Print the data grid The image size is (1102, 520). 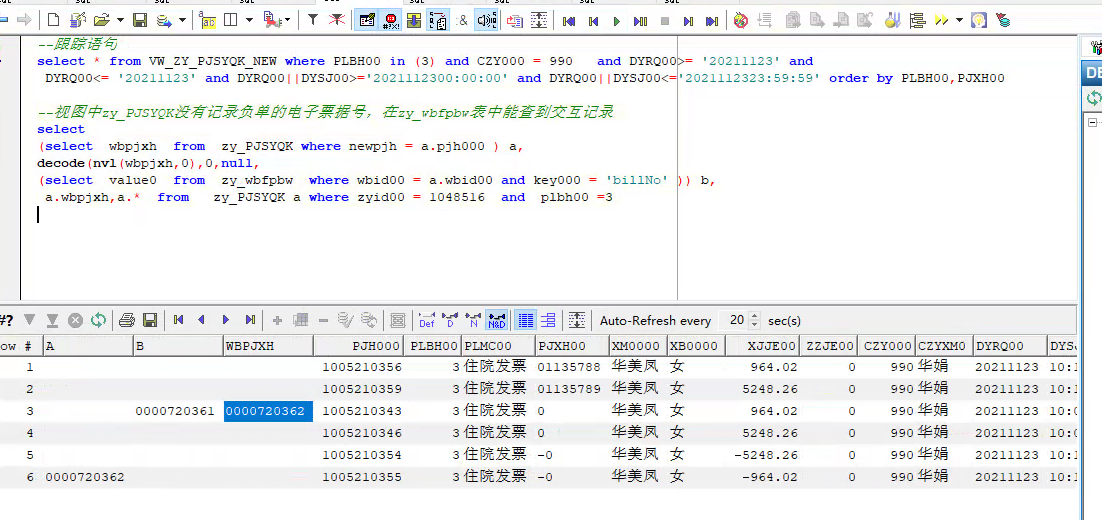127,320
